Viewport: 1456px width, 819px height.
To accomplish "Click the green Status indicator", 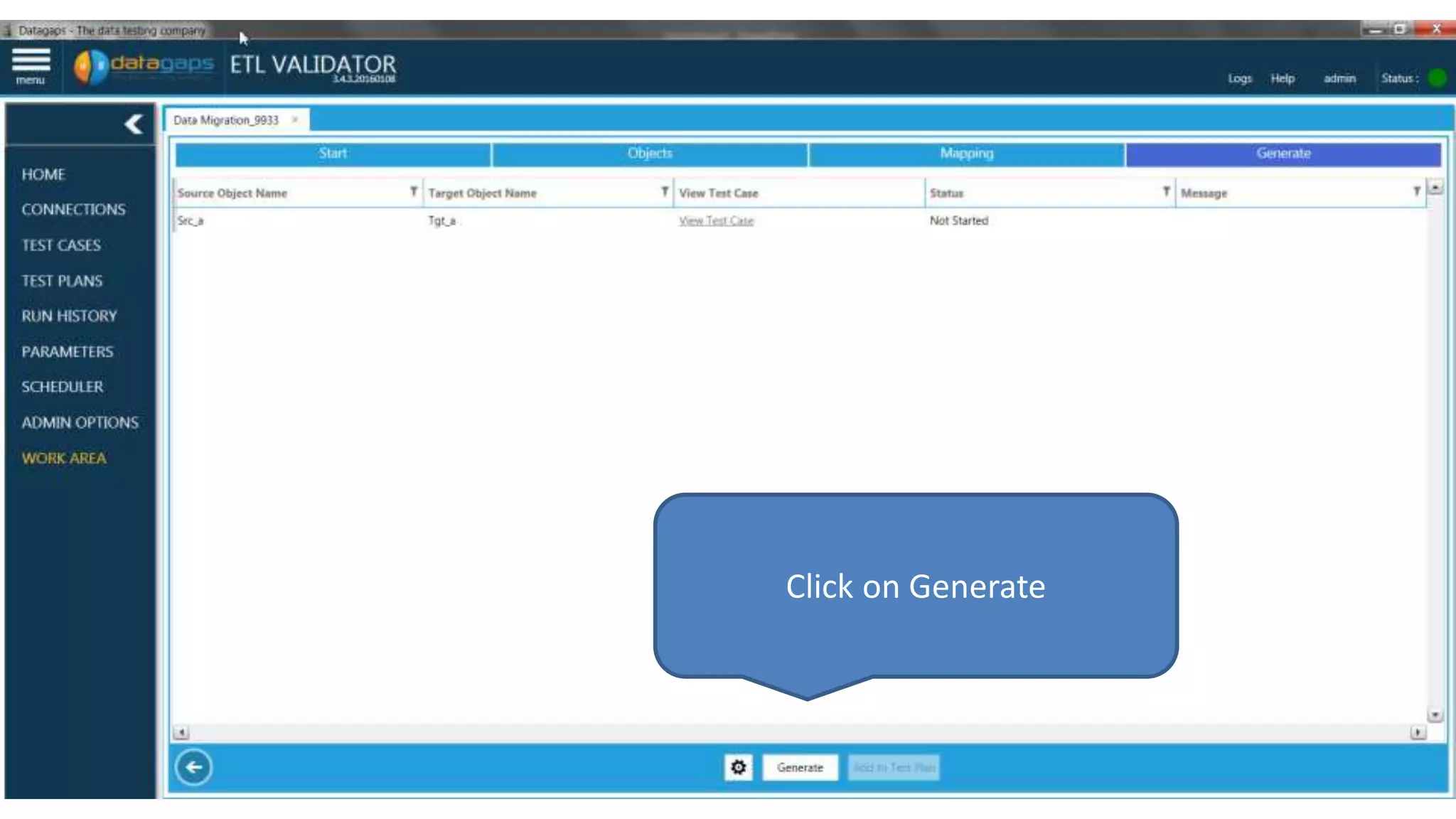I will pos(1437,78).
